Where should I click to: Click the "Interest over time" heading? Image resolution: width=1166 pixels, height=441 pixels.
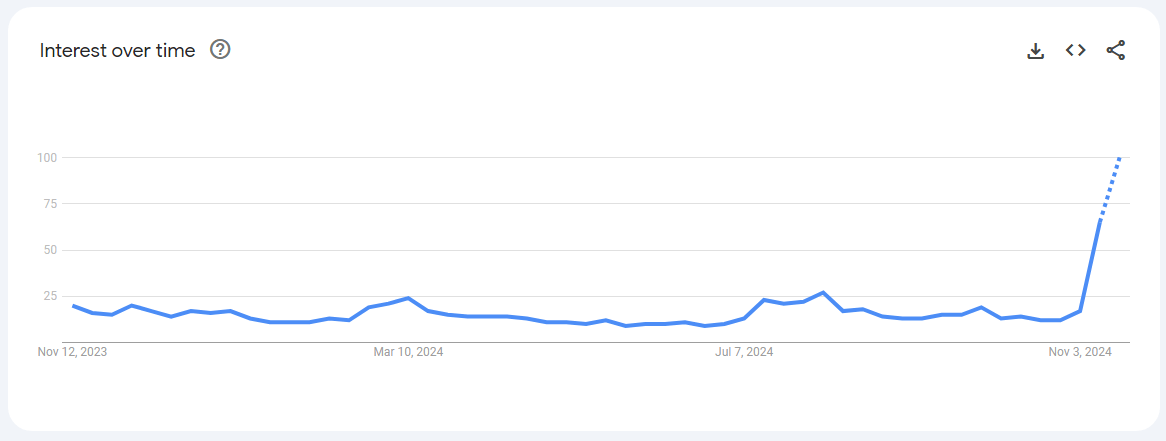coord(117,50)
